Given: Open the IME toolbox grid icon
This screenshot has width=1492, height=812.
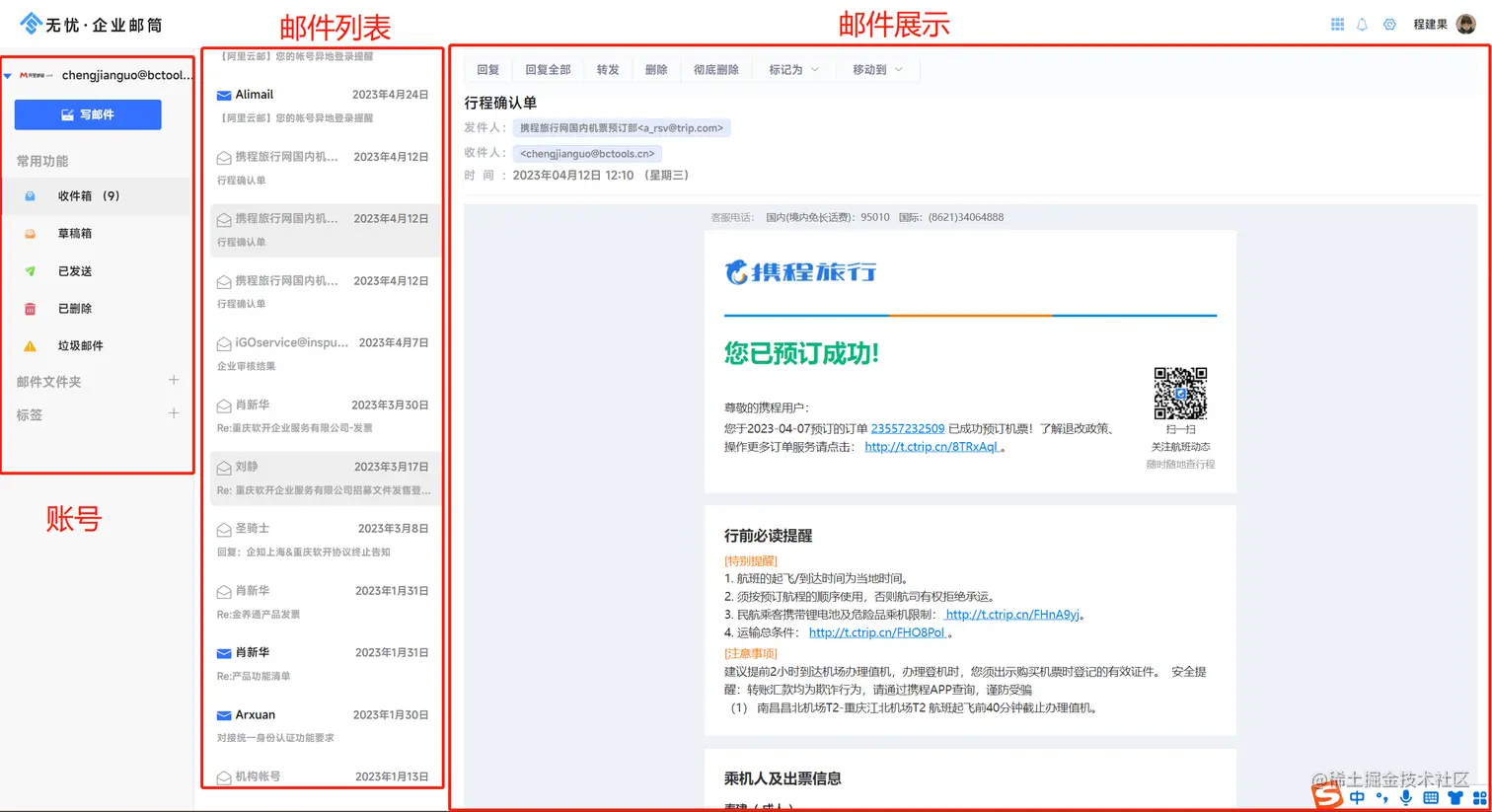Looking at the screenshot, I should click(1479, 797).
